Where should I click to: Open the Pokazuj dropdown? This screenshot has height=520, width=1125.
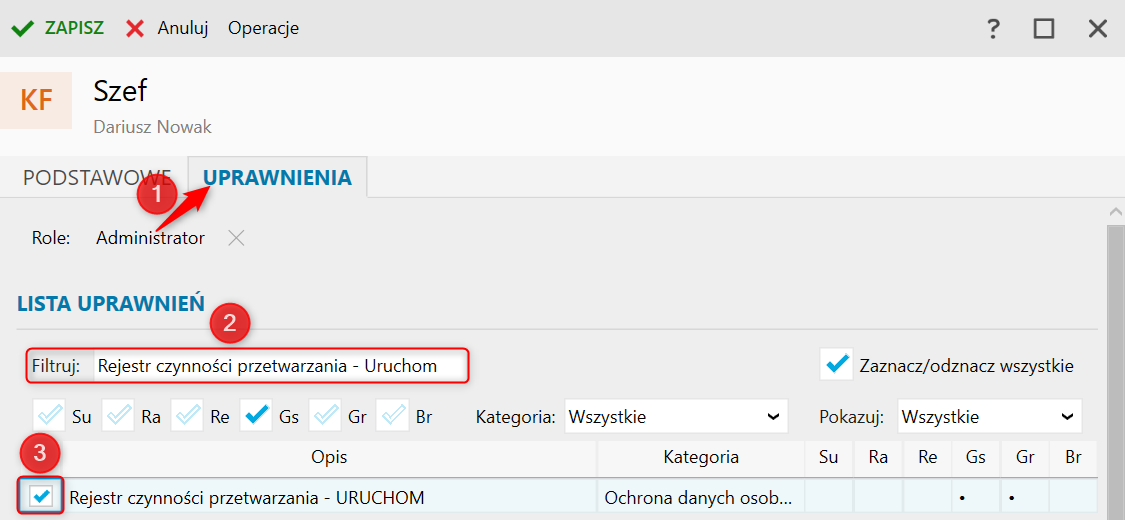pyautogui.click(x=989, y=417)
